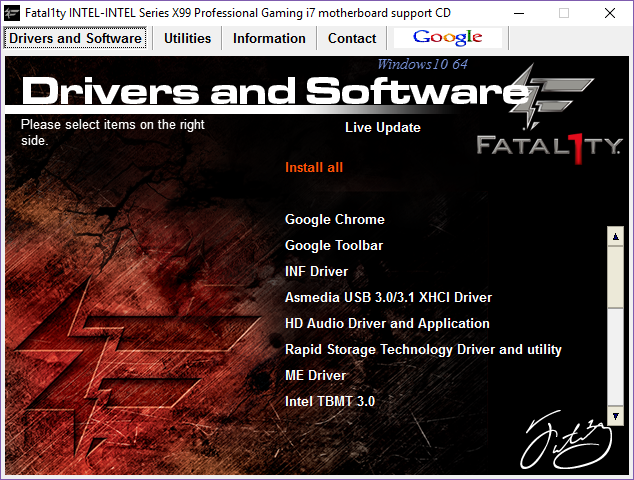Image resolution: width=634 pixels, height=480 pixels.
Task: Click the driver list scrollbar thumb
Action: [615, 277]
